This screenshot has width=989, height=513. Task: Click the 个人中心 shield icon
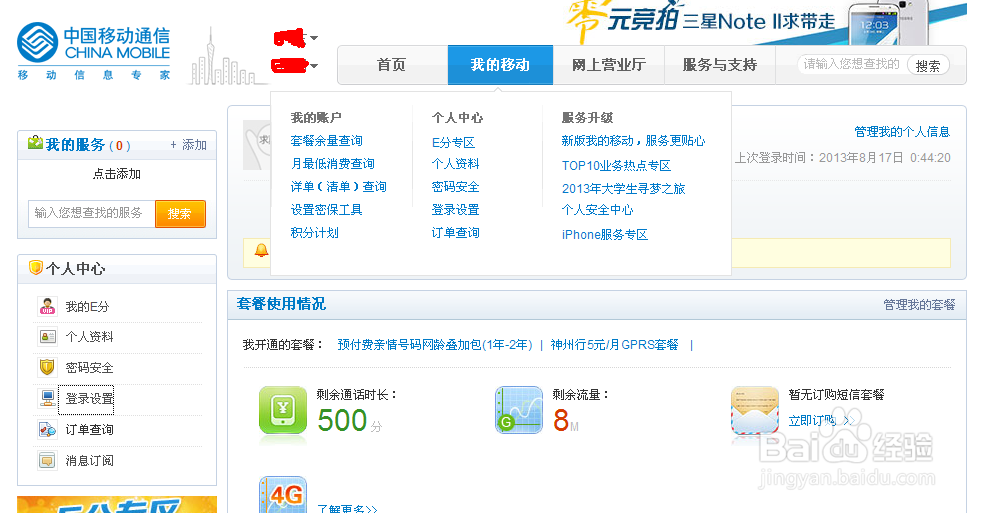coord(36,268)
